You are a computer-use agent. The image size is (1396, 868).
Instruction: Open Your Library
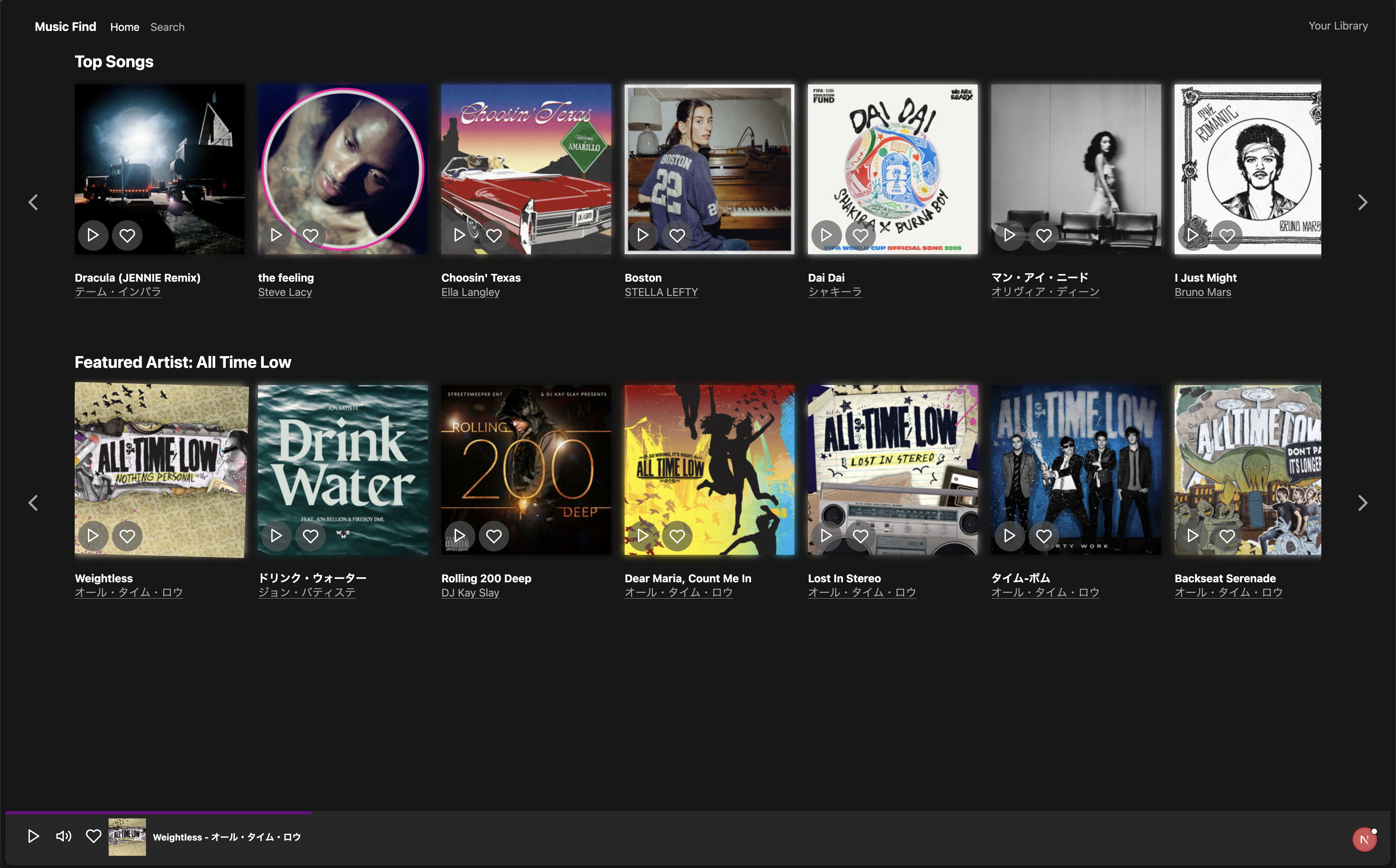[x=1338, y=26]
